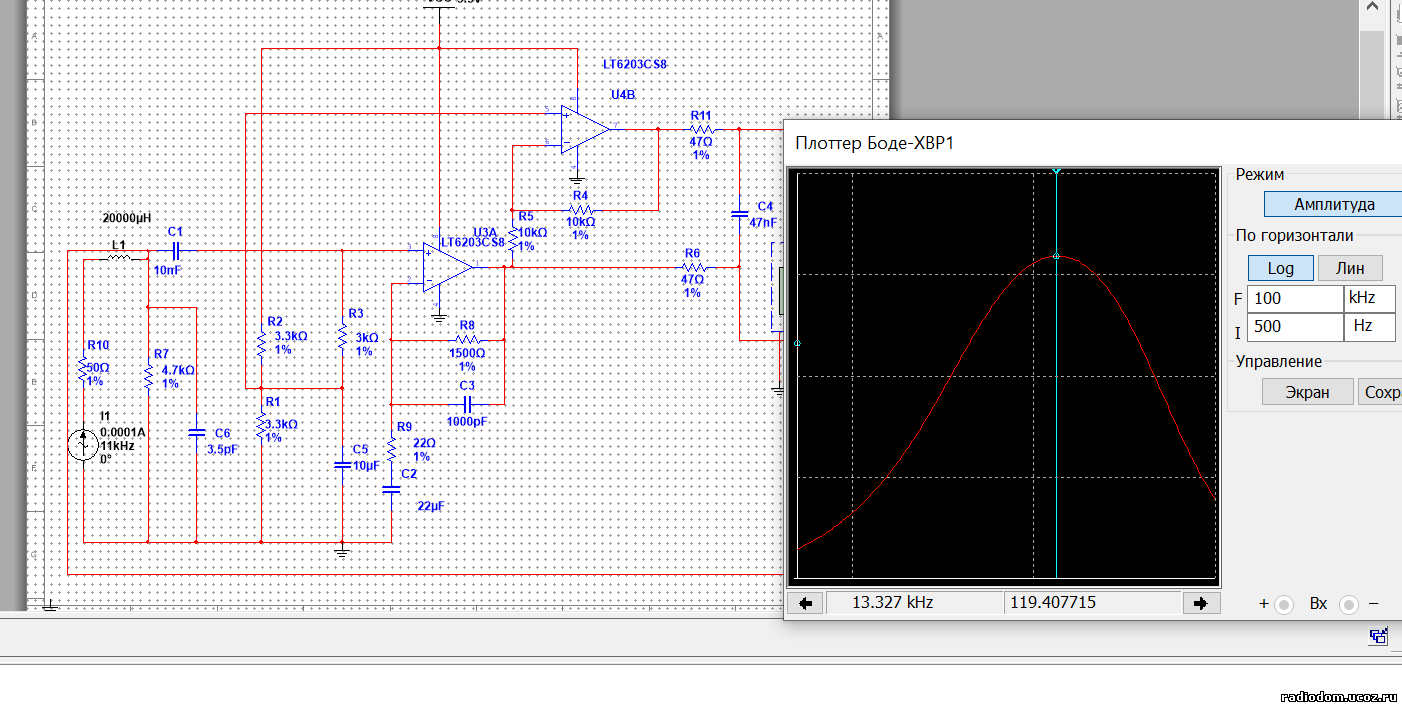Select resistor R7 4.7kΩ symbol
The width and height of the screenshot is (1402, 707).
148,378
